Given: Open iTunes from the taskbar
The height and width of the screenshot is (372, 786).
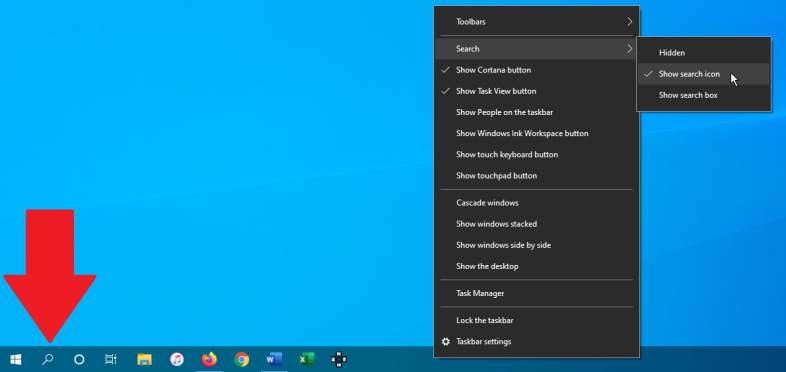Looking at the screenshot, I should pyautogui.click(x=177, y=359).
